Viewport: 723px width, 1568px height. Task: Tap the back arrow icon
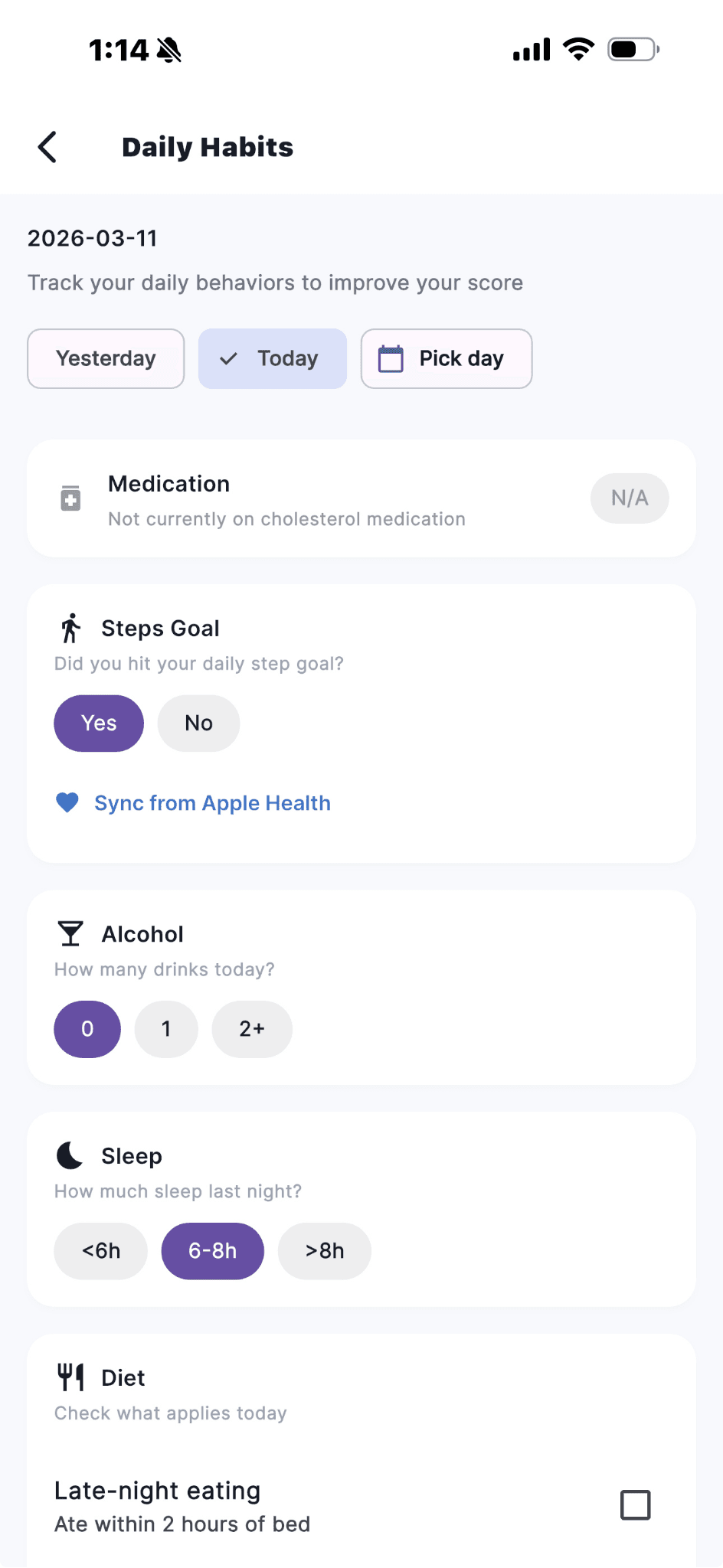[x=47, y=147]
